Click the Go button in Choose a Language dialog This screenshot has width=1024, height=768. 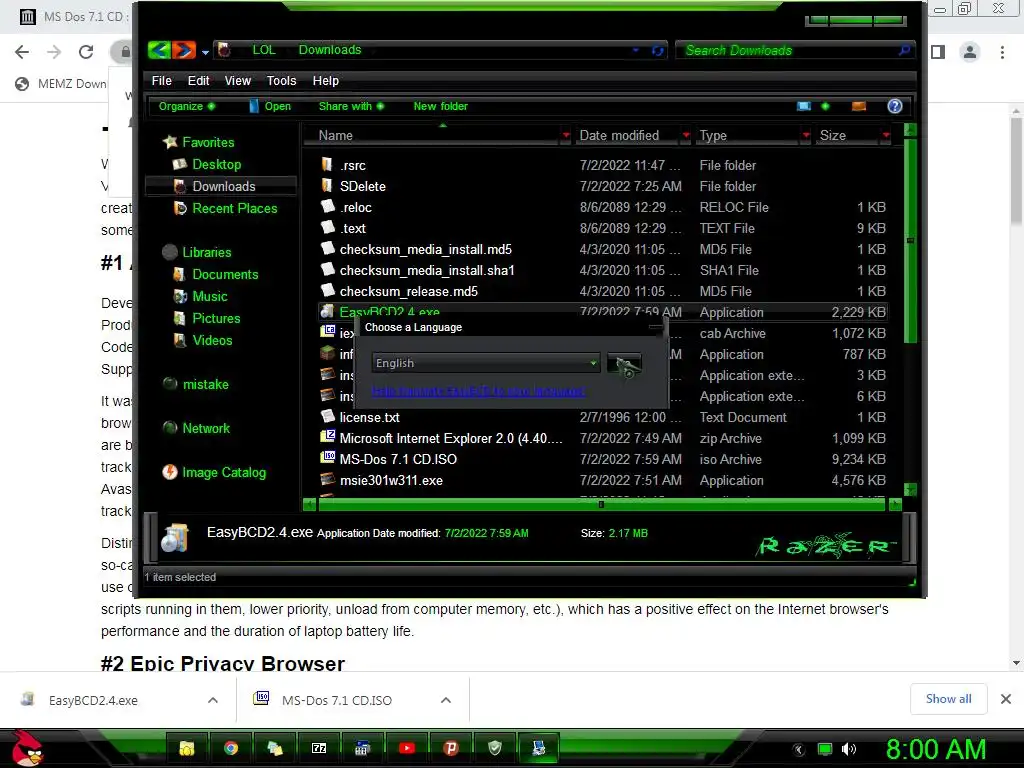coord(624,364)
